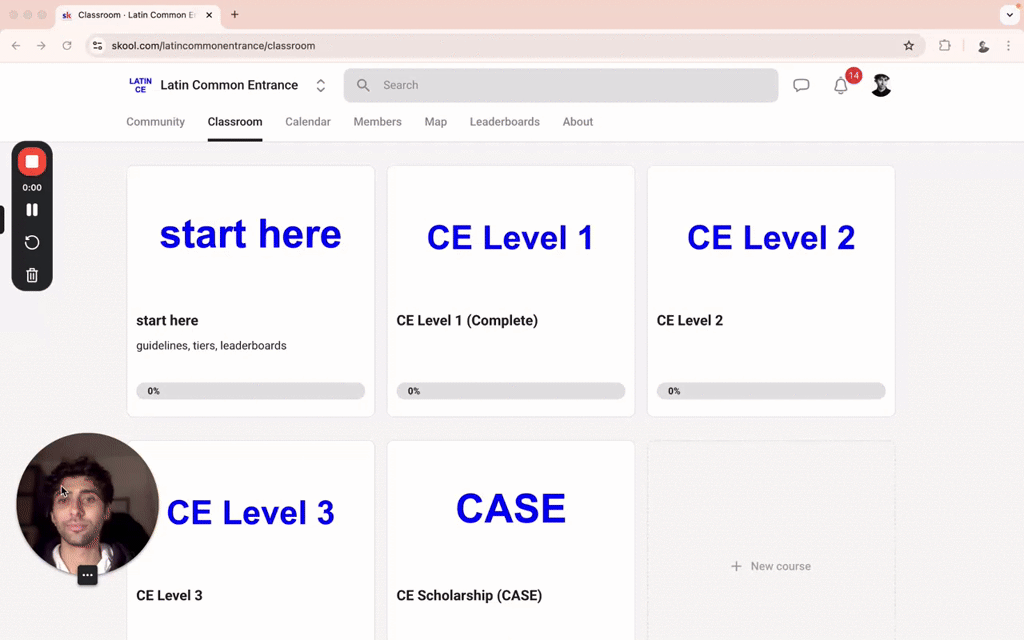
Task: Open the CASE course thumbnail
Action: click(511, 509)
